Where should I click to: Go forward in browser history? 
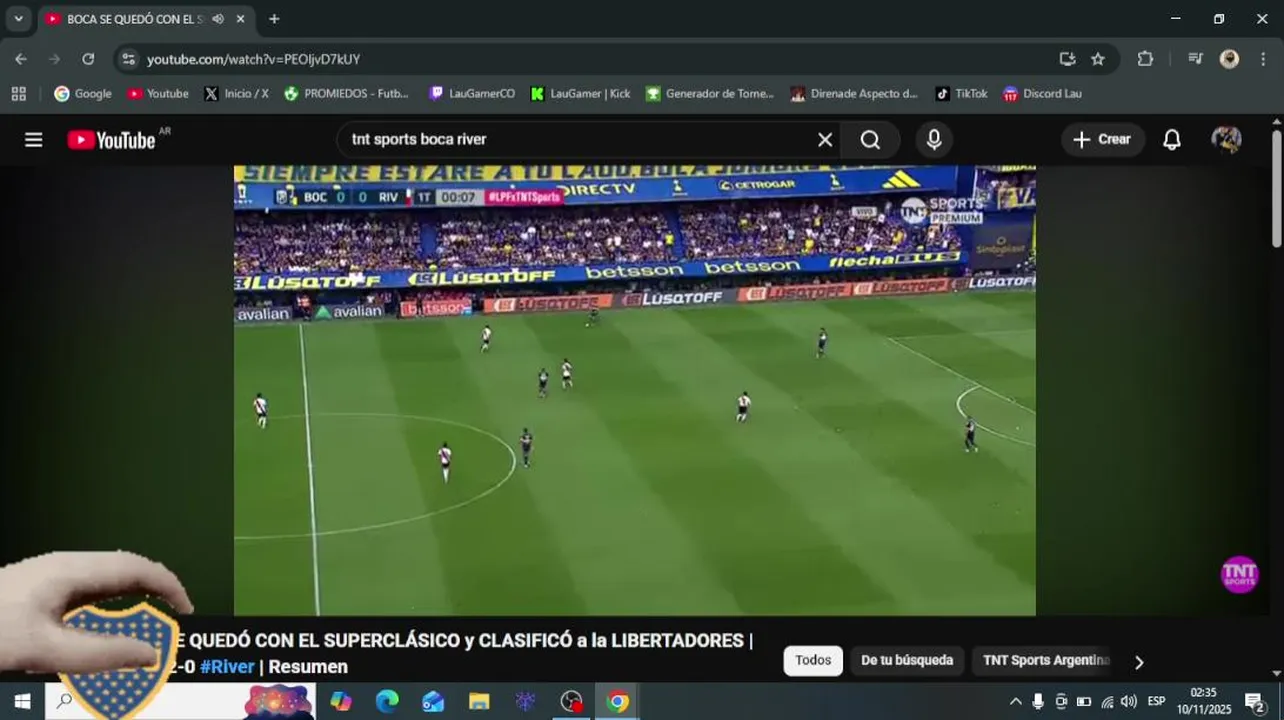(x=55, y=59)
